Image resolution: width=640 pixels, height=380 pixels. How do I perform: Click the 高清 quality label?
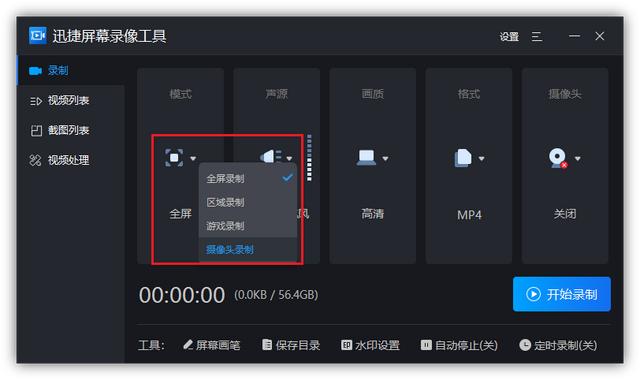(373, 214)
